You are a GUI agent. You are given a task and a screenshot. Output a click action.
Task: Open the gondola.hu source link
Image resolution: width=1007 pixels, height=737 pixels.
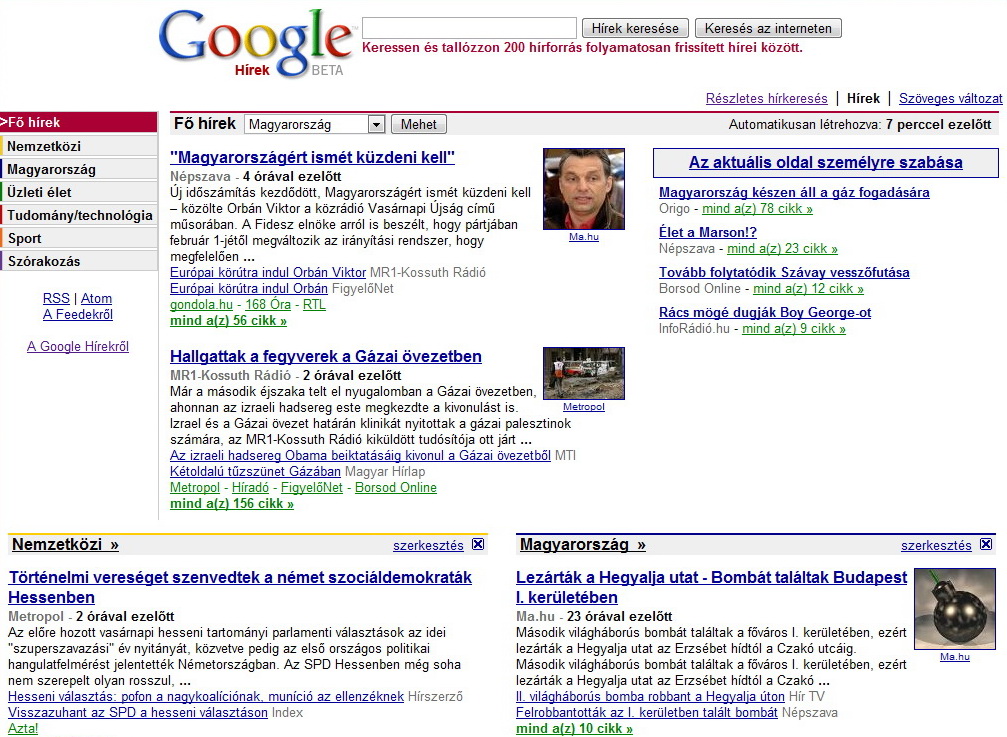tap(201, 305)
